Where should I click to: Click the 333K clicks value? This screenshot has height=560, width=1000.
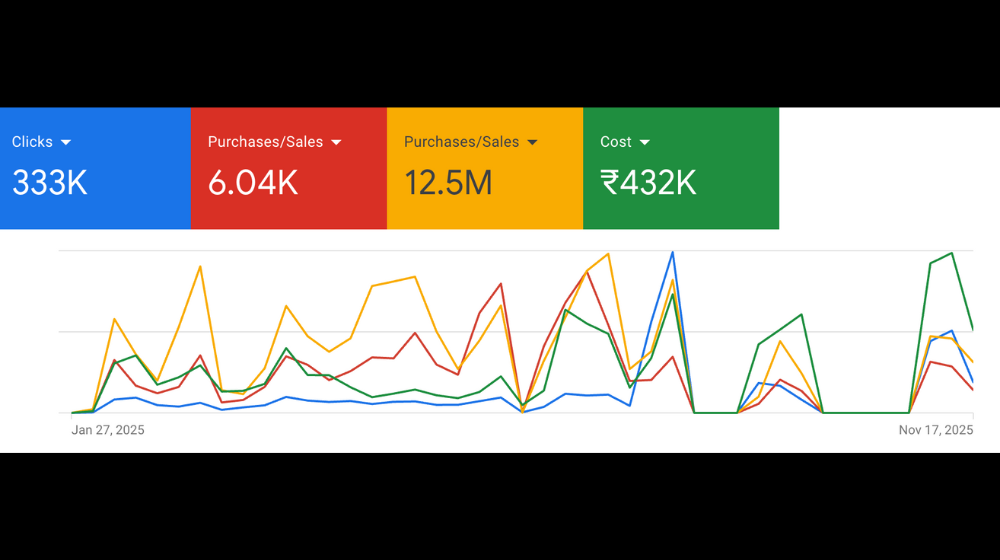(x=50, y=183)
